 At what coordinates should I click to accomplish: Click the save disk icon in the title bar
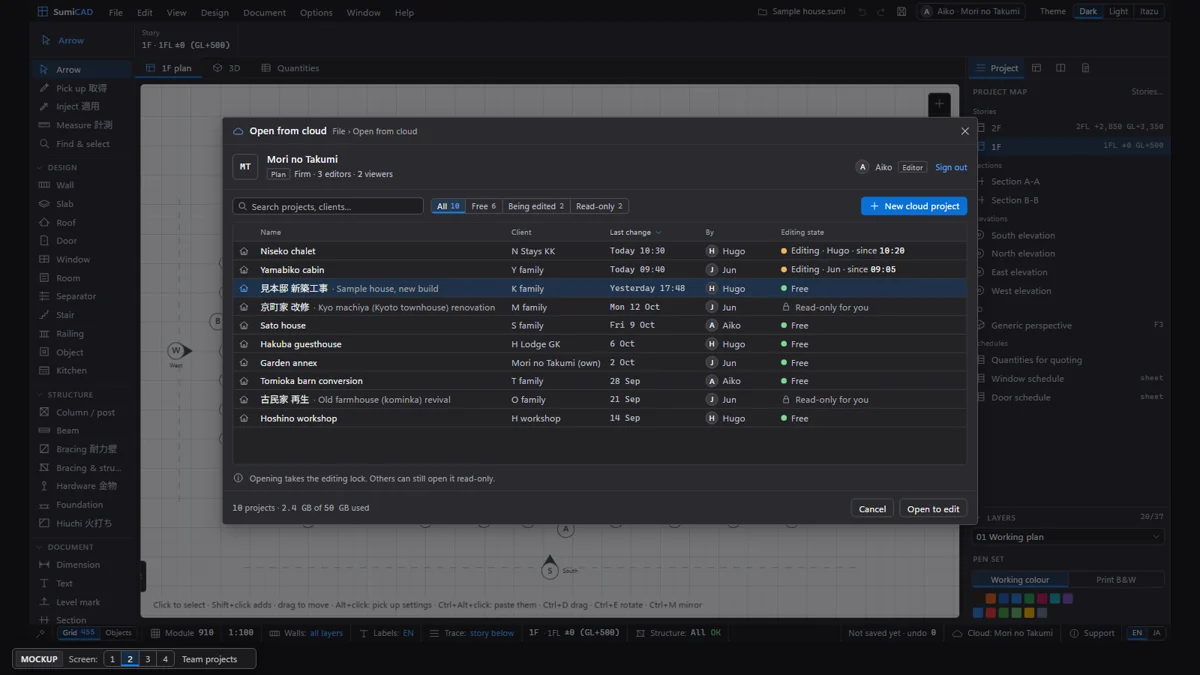901,12
